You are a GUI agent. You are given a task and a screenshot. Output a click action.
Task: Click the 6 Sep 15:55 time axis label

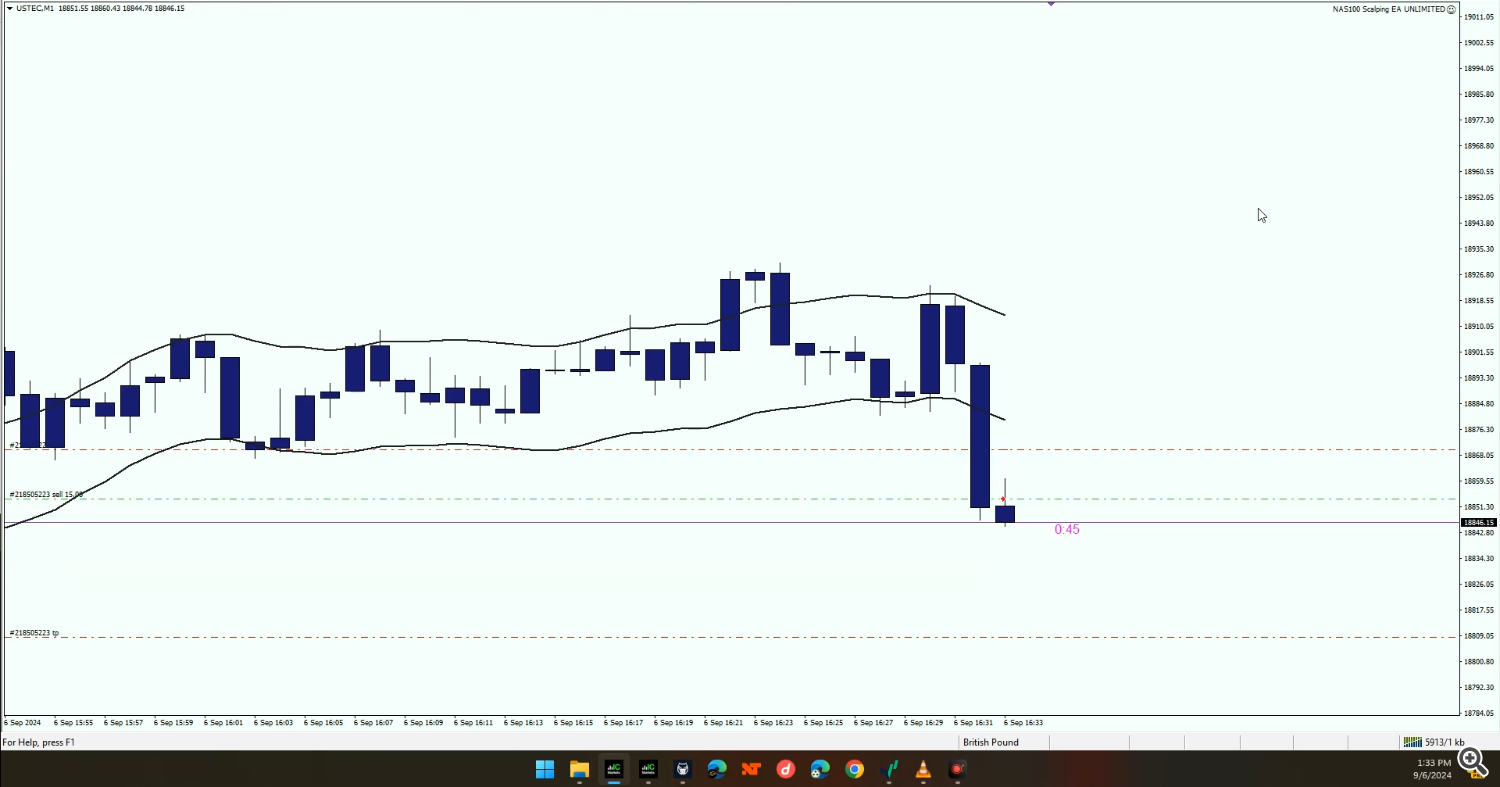(73, 722)
